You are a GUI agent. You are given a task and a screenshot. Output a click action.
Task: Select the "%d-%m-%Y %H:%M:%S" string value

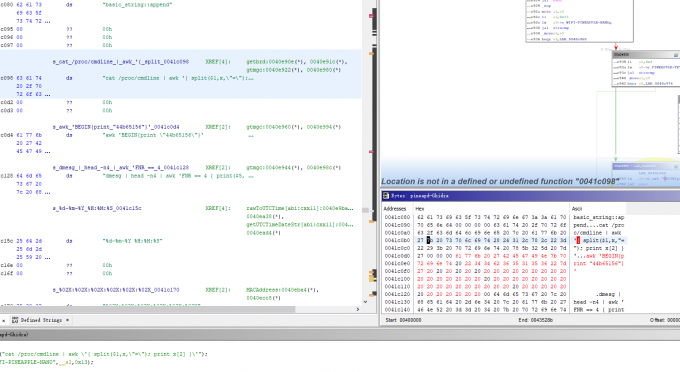click(132, 241)
